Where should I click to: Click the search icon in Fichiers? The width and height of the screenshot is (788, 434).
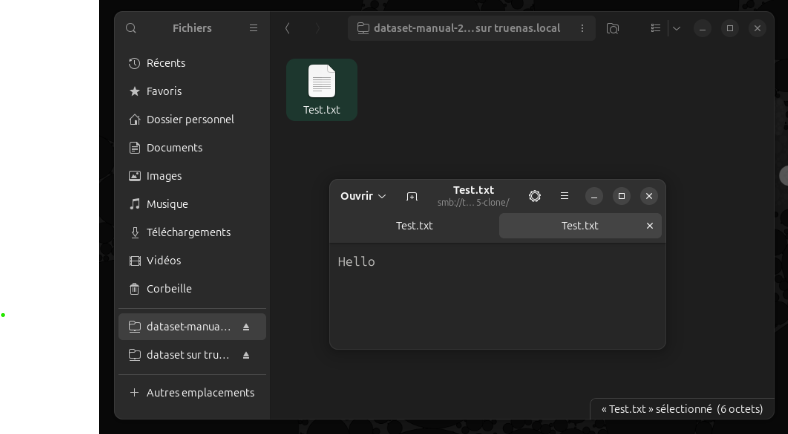(131, 28)
